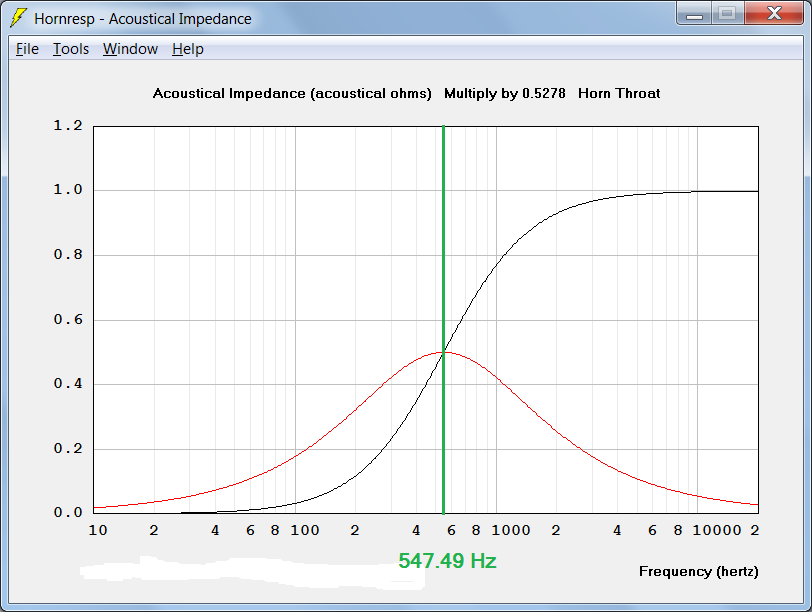Click the 100 frequency axis label
Viewport: 812px width, 612px height.
pyautogui.click(x=304, y=530)
